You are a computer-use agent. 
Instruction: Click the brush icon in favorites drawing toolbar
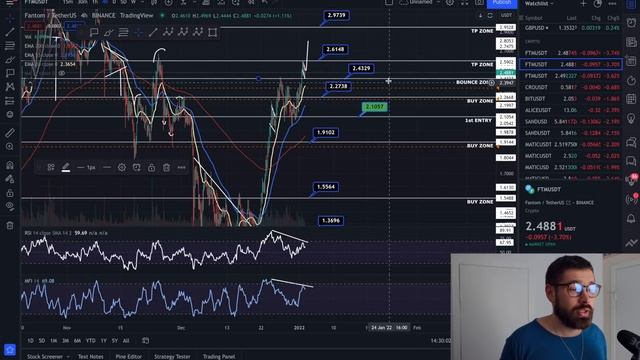[x=109, y=32]
